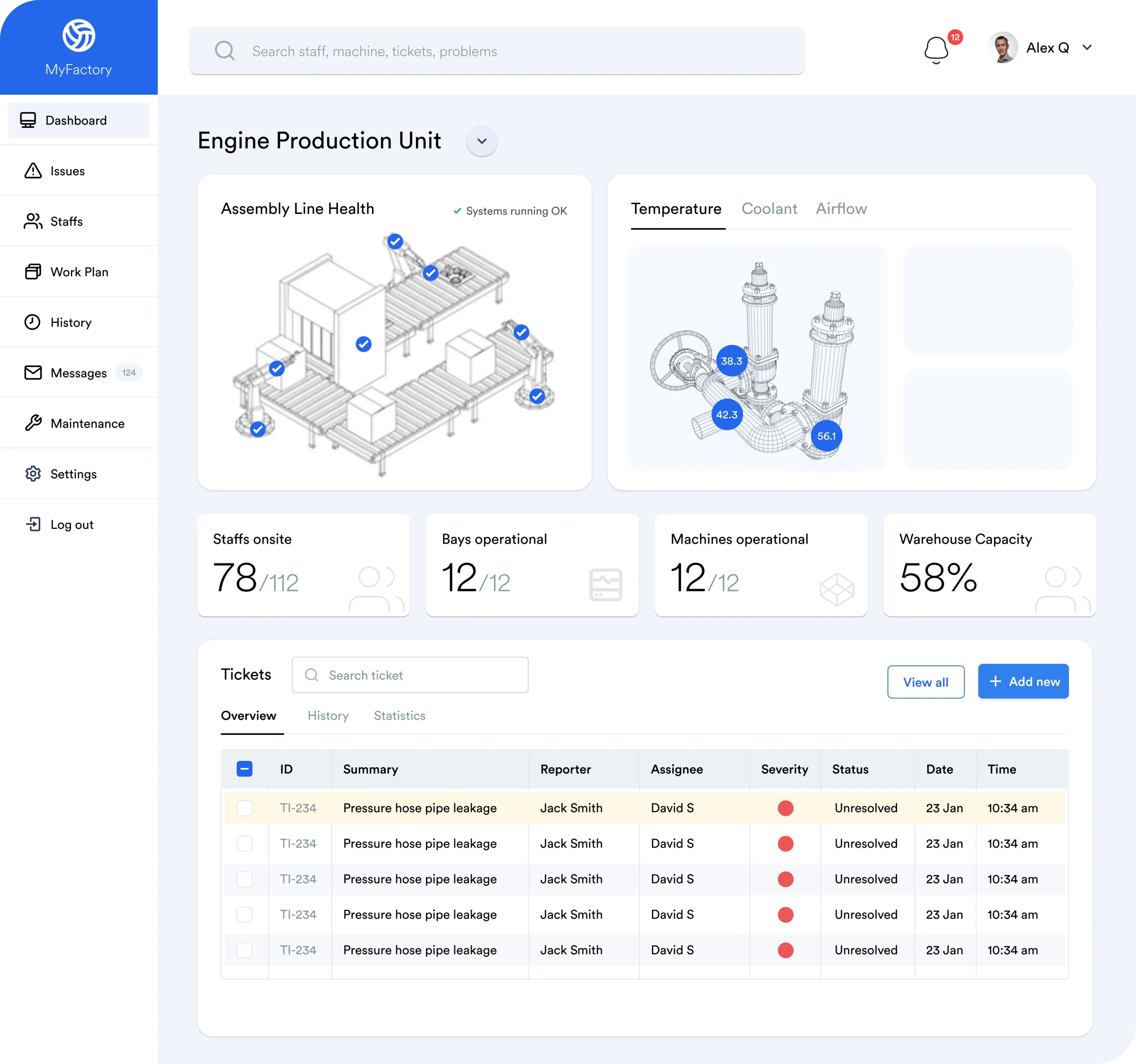The height and width of the screenshot is (1064, 1136).
Task: Click the Time column header
Action: pos(1002,769)
